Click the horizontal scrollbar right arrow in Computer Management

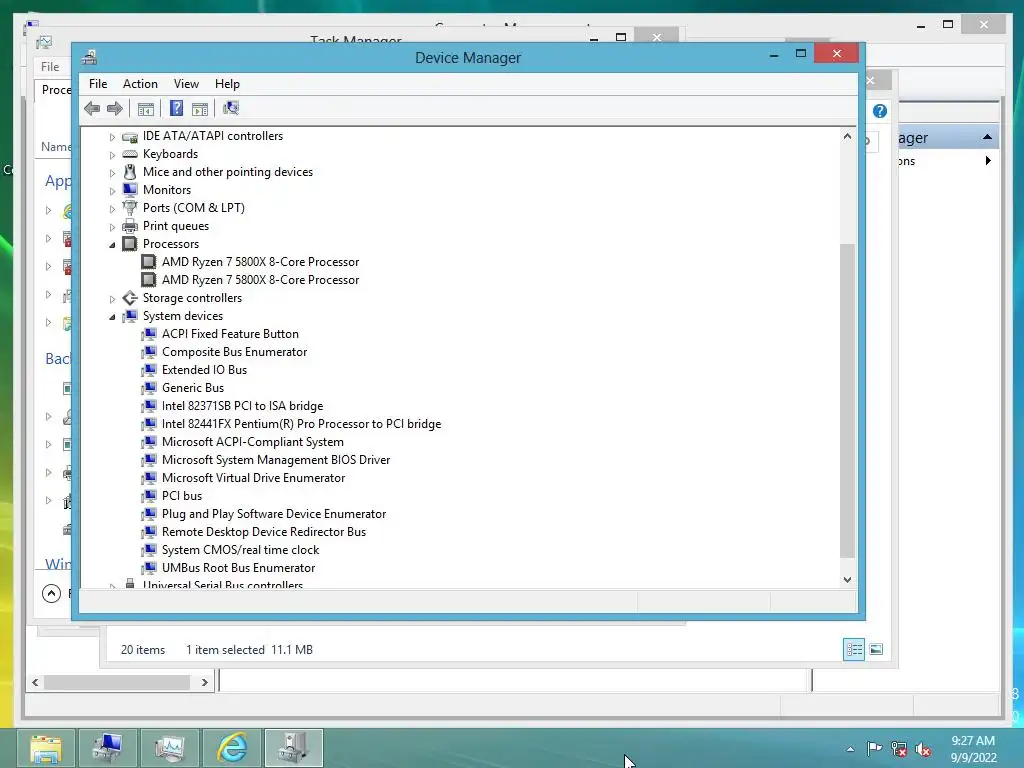(x=204, y=682)
